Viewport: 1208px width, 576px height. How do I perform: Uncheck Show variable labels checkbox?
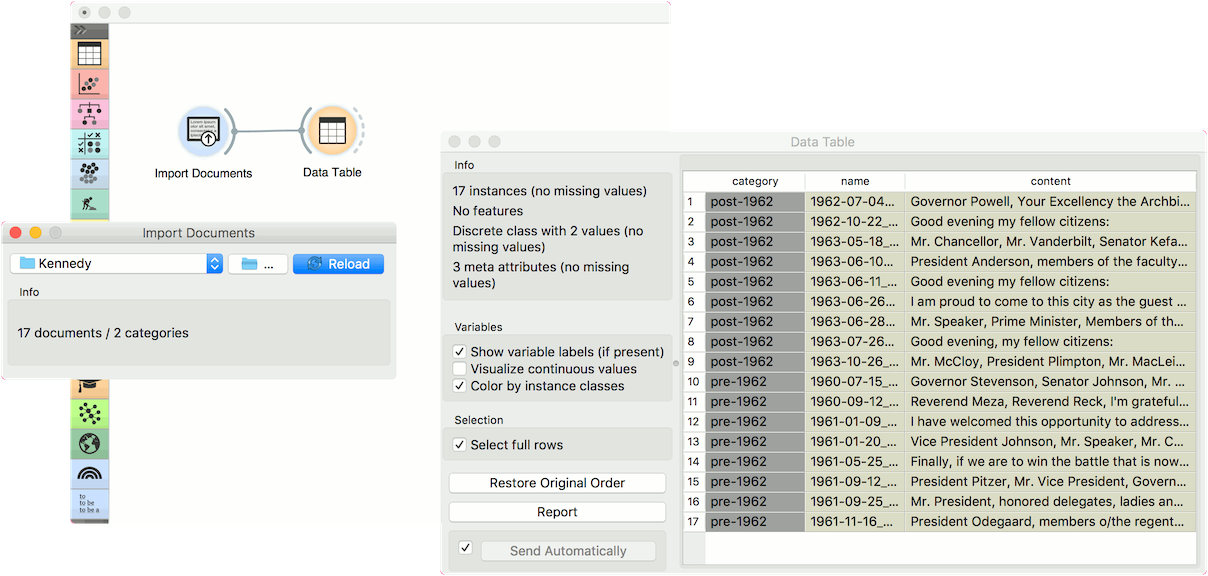[x=460, y=352]
